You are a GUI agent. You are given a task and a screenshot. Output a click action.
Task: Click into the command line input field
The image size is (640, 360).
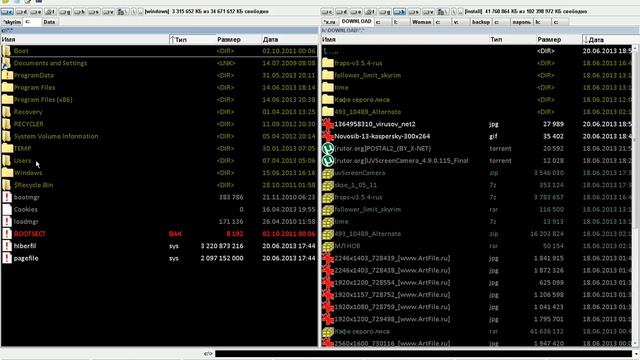424,353
